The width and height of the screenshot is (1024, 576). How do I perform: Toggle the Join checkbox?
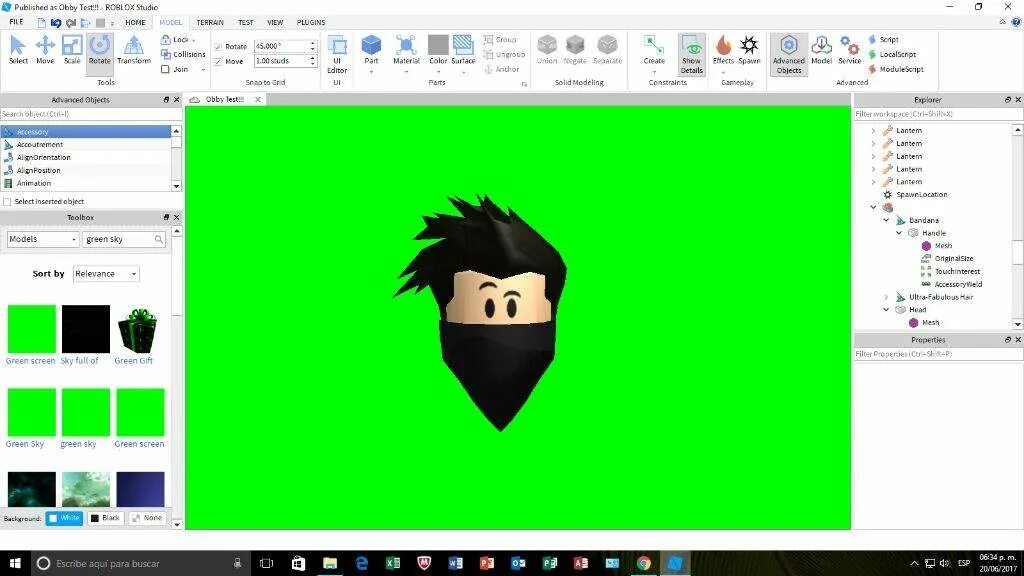tap(165, 69)
